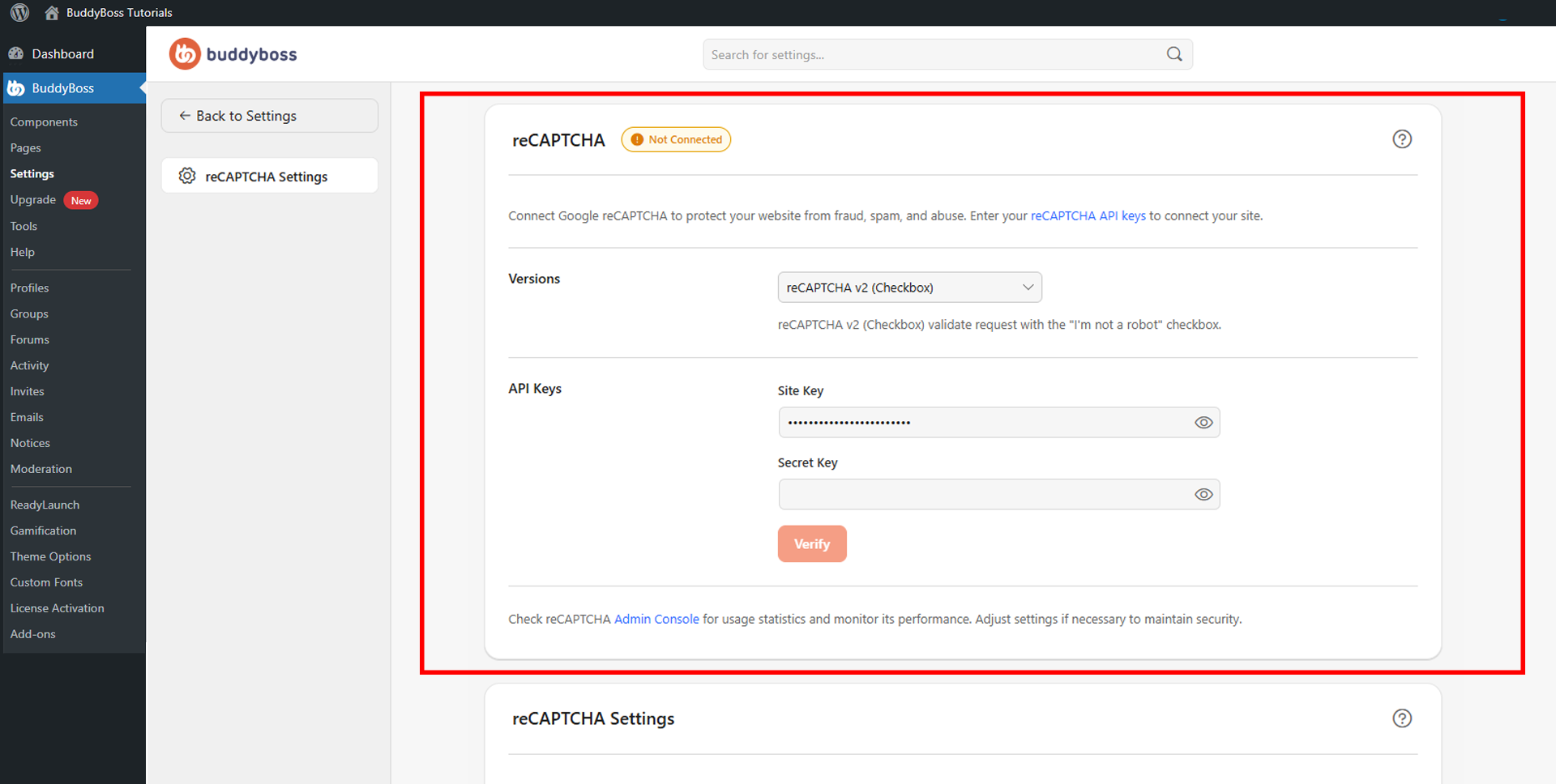Open Add-ons in the sidebar
The height and width of the screenshot is (784, 1556).
click(33, 634)
